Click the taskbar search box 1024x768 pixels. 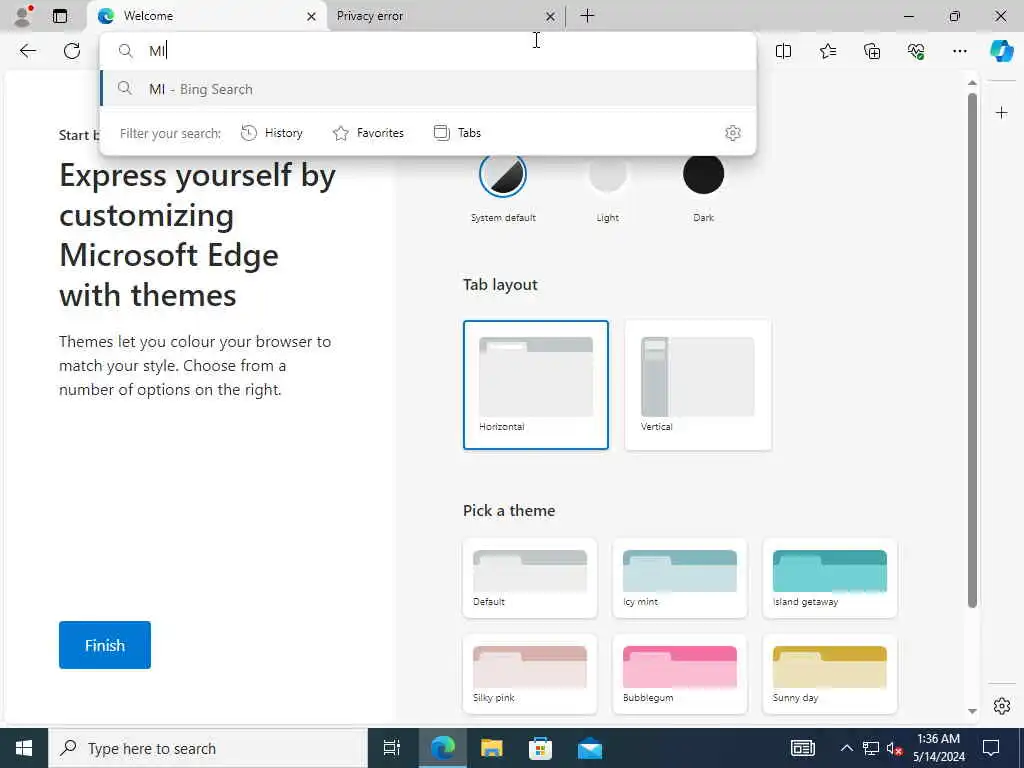(x=208, y=748)
